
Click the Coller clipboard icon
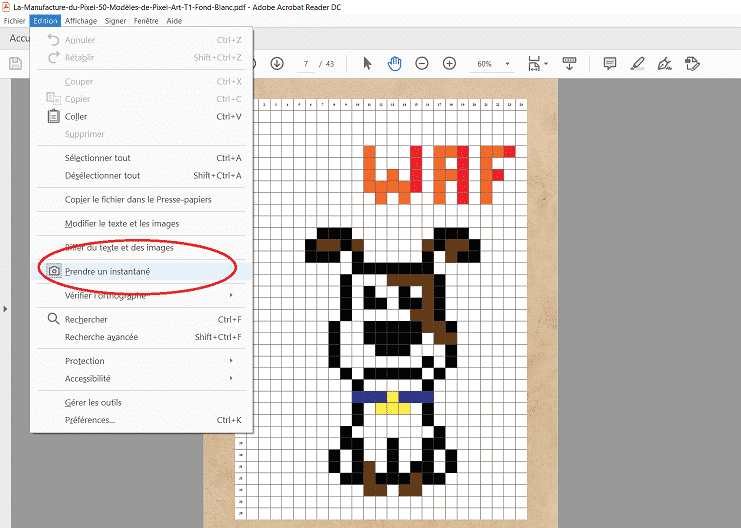point(54,116)
